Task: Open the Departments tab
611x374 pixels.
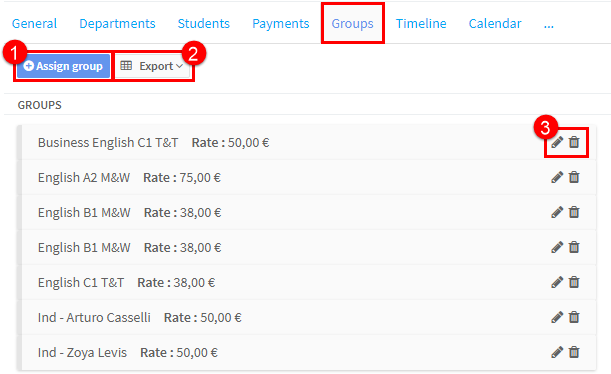Action: click(117, 23)
